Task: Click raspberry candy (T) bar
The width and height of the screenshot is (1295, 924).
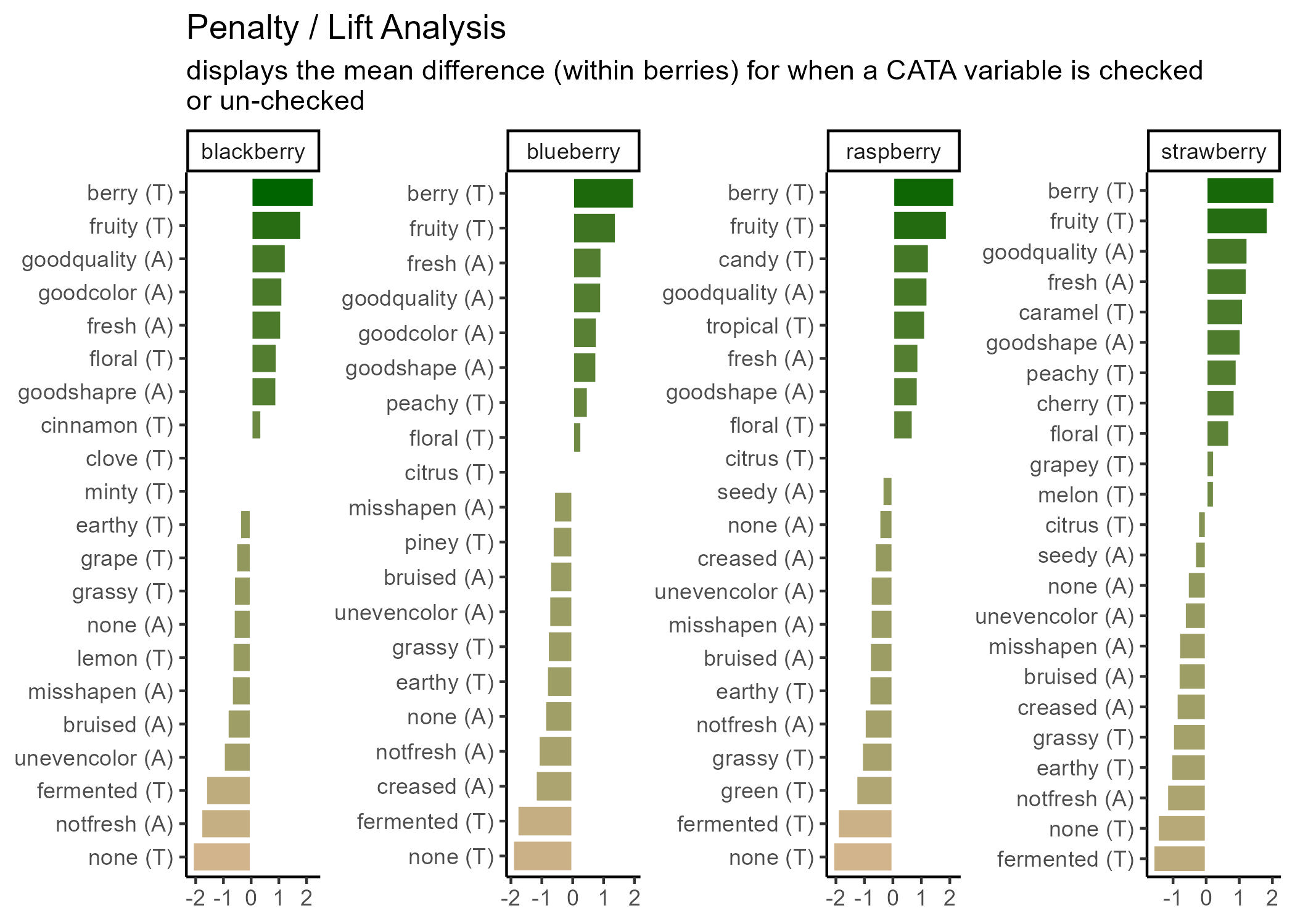Action: 911,259
